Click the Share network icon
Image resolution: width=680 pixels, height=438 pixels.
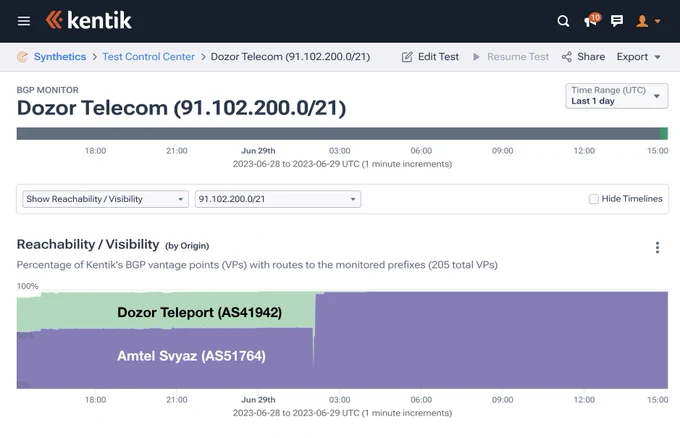tap(566, 57)
